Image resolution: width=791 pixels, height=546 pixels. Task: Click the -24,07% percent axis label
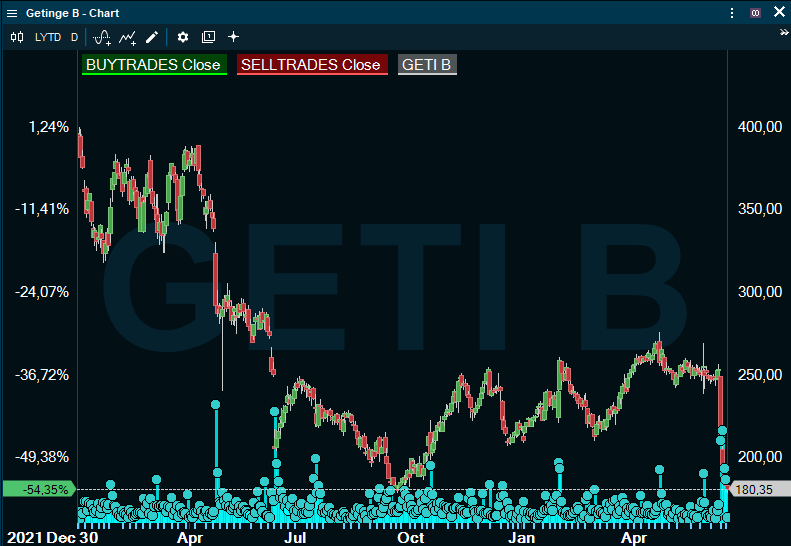[41, 292]
